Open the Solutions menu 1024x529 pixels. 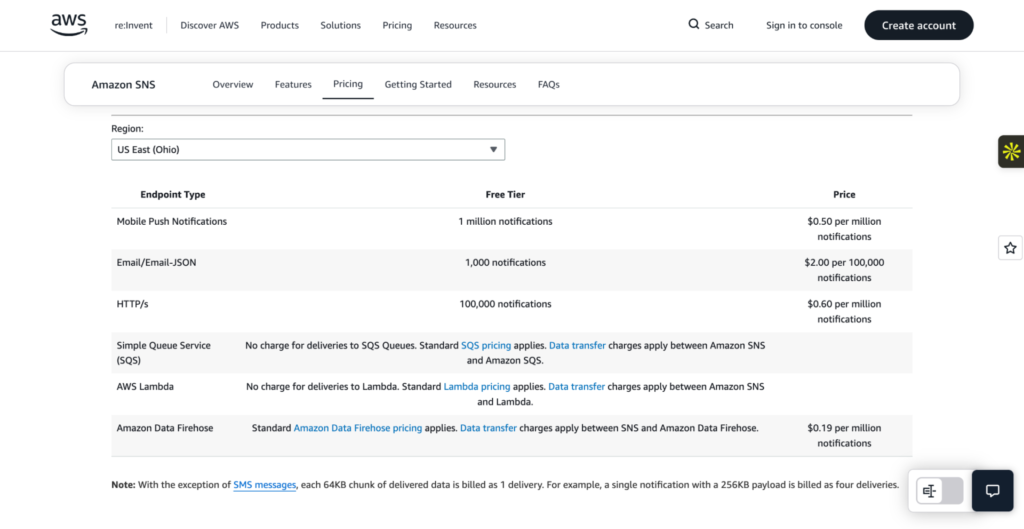(x=340, y=25)
